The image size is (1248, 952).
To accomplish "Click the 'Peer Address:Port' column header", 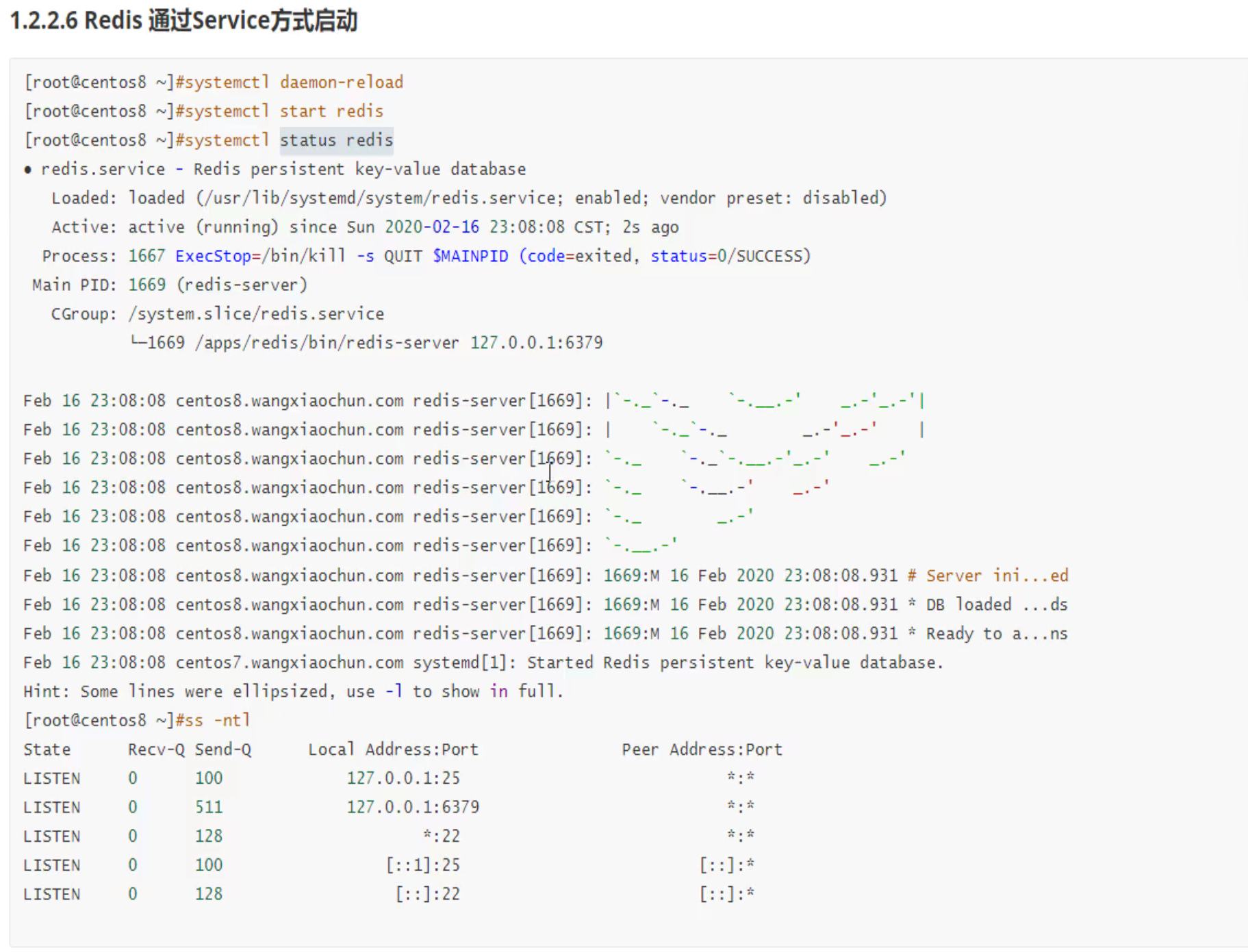I will click(x=702, y=749).
